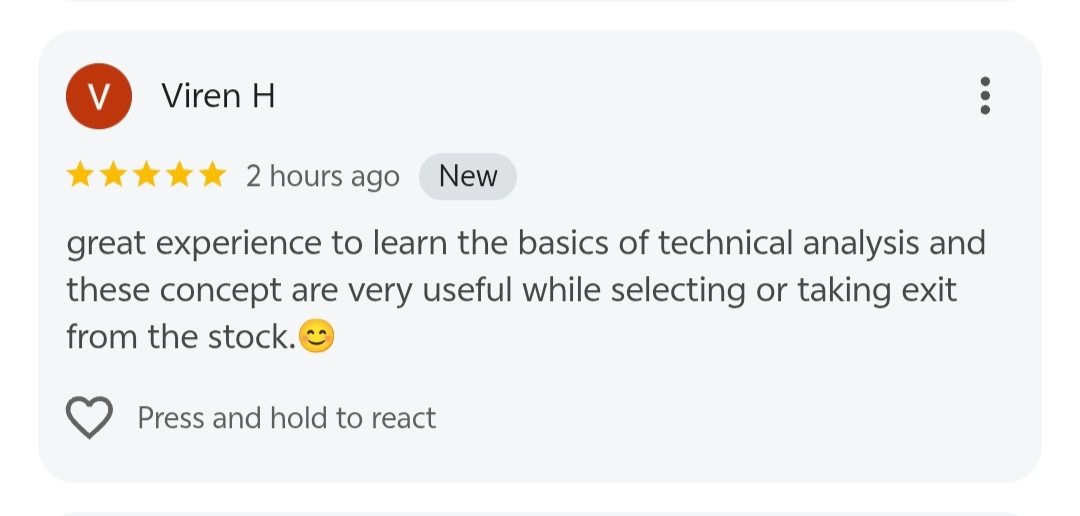
Task: Click the first rating star
Action: [81, 176]
